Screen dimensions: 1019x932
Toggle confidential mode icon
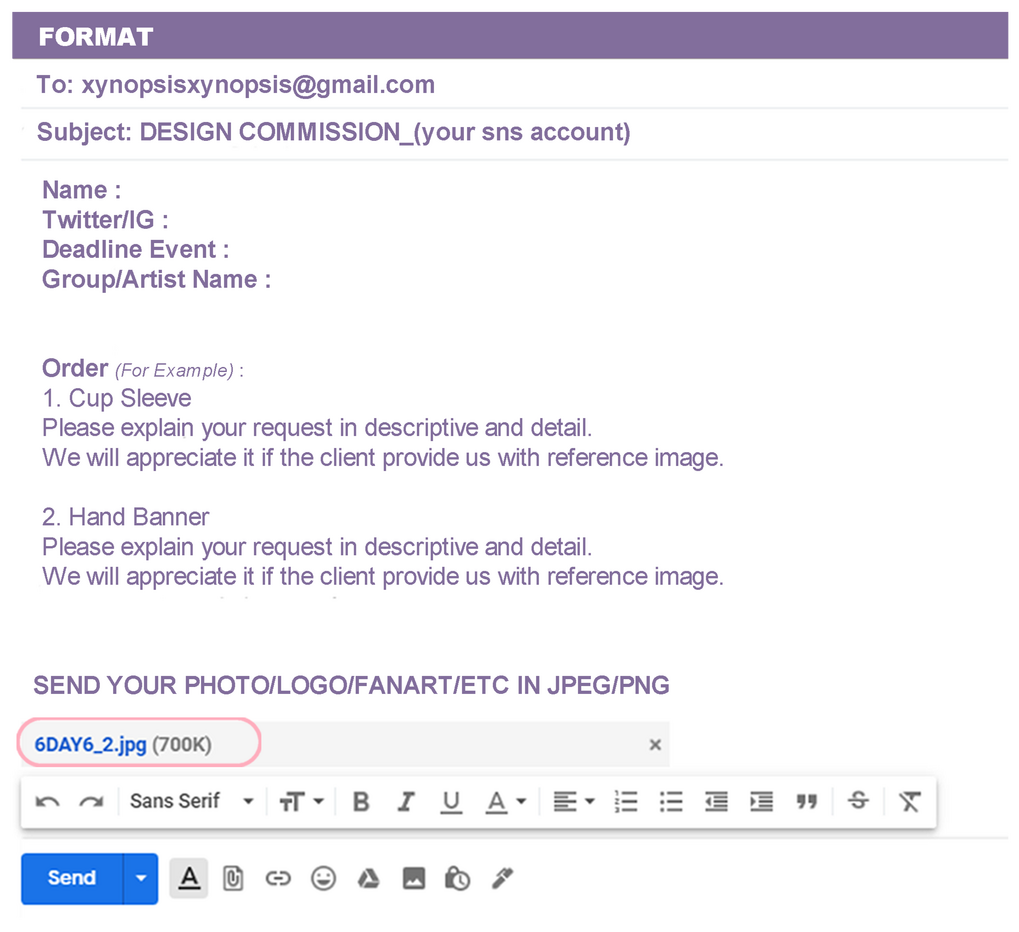pos(457,878)
